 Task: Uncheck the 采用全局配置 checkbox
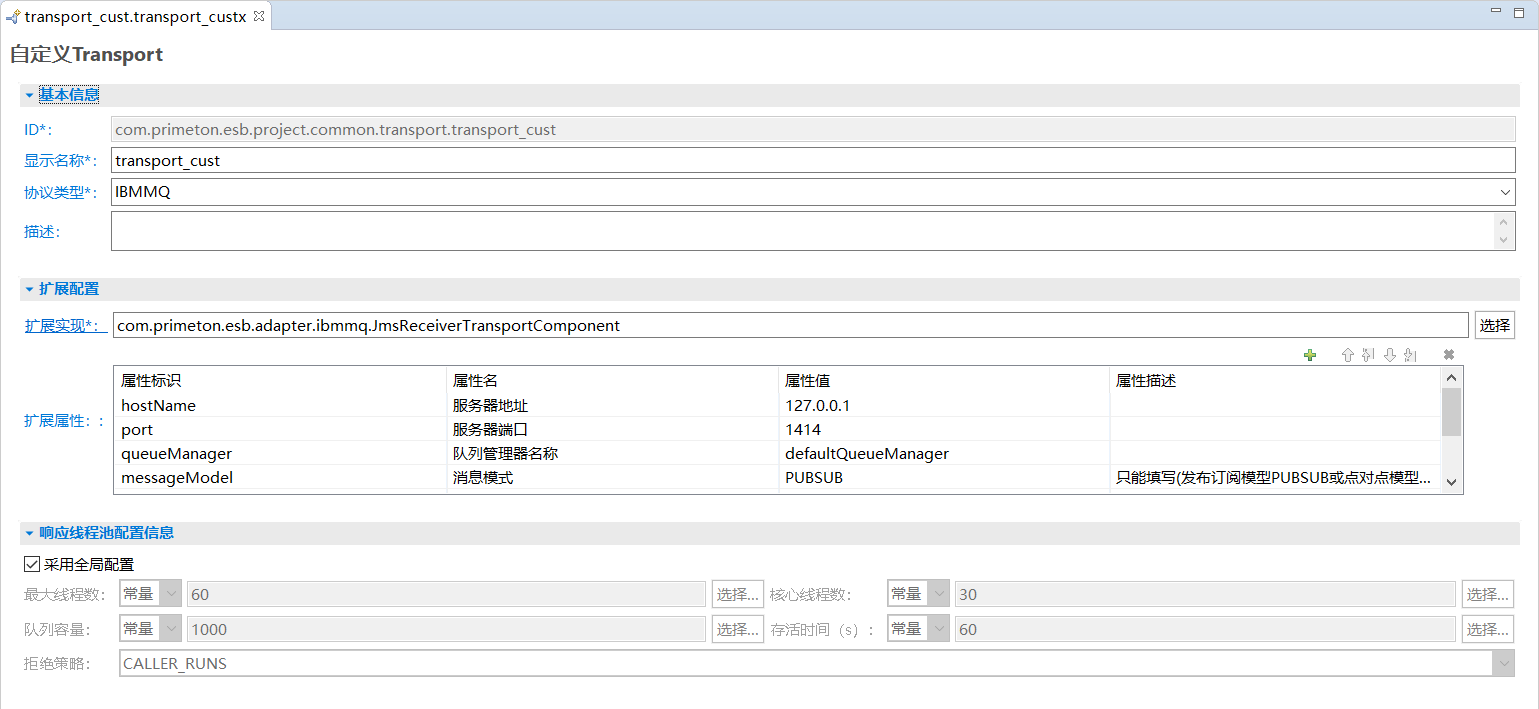point(32,564)
